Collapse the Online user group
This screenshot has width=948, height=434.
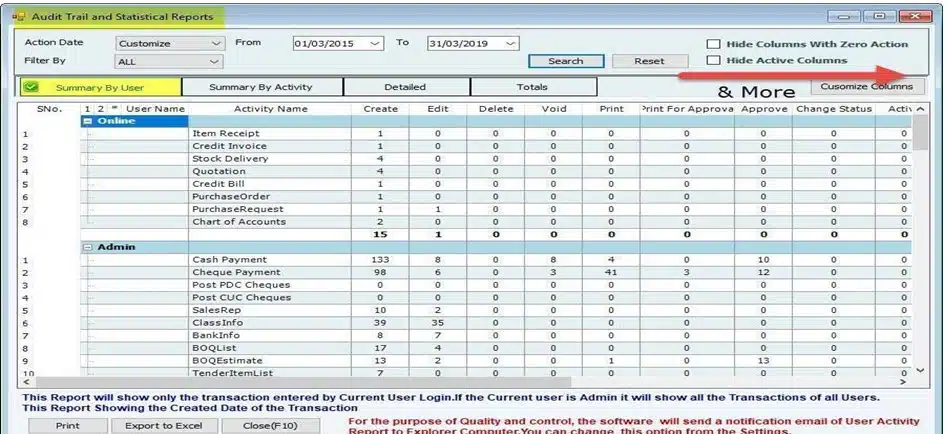88,121
